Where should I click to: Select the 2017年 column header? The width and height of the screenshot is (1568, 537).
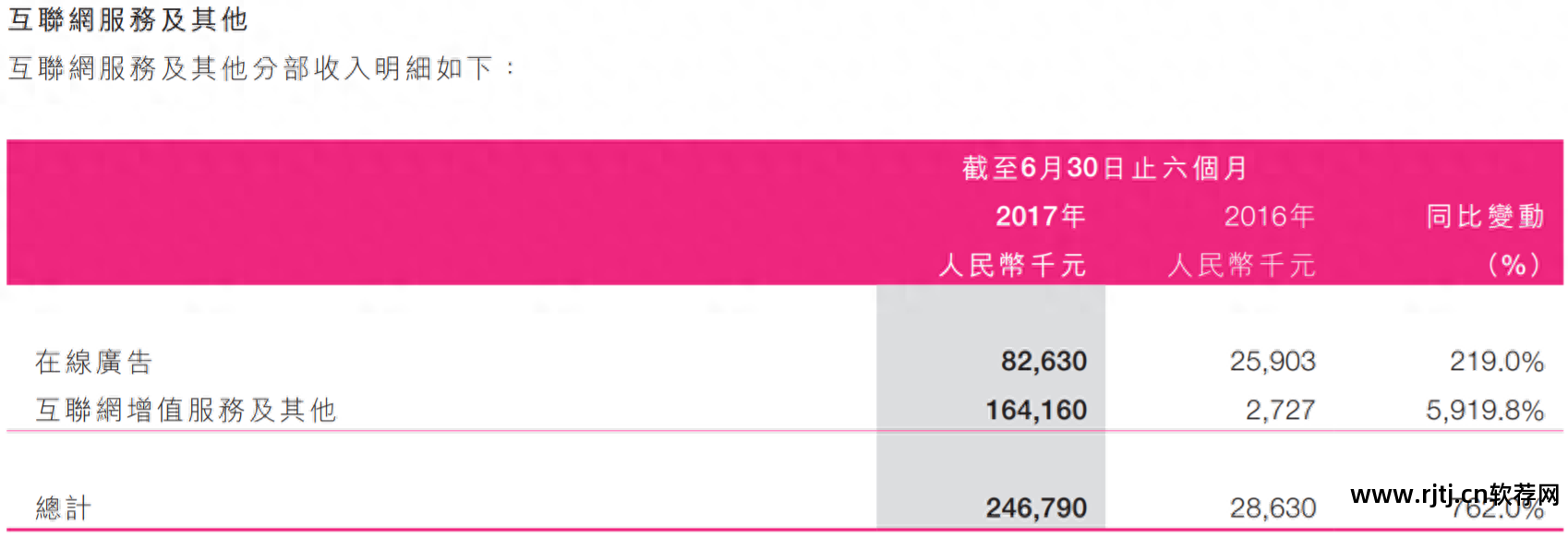pos(1040,216)
